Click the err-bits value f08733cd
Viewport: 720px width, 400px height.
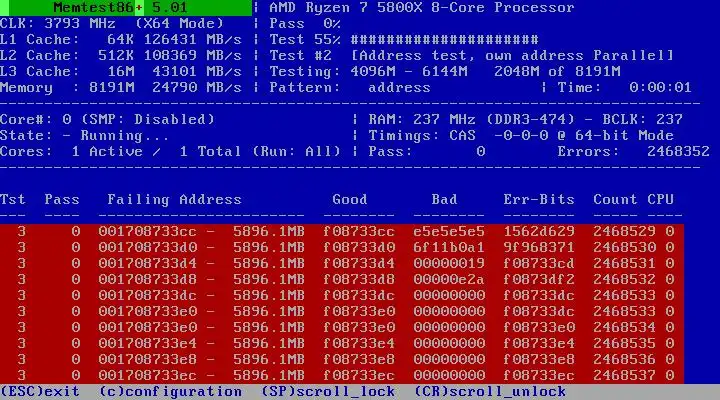(x=539, y=264)
